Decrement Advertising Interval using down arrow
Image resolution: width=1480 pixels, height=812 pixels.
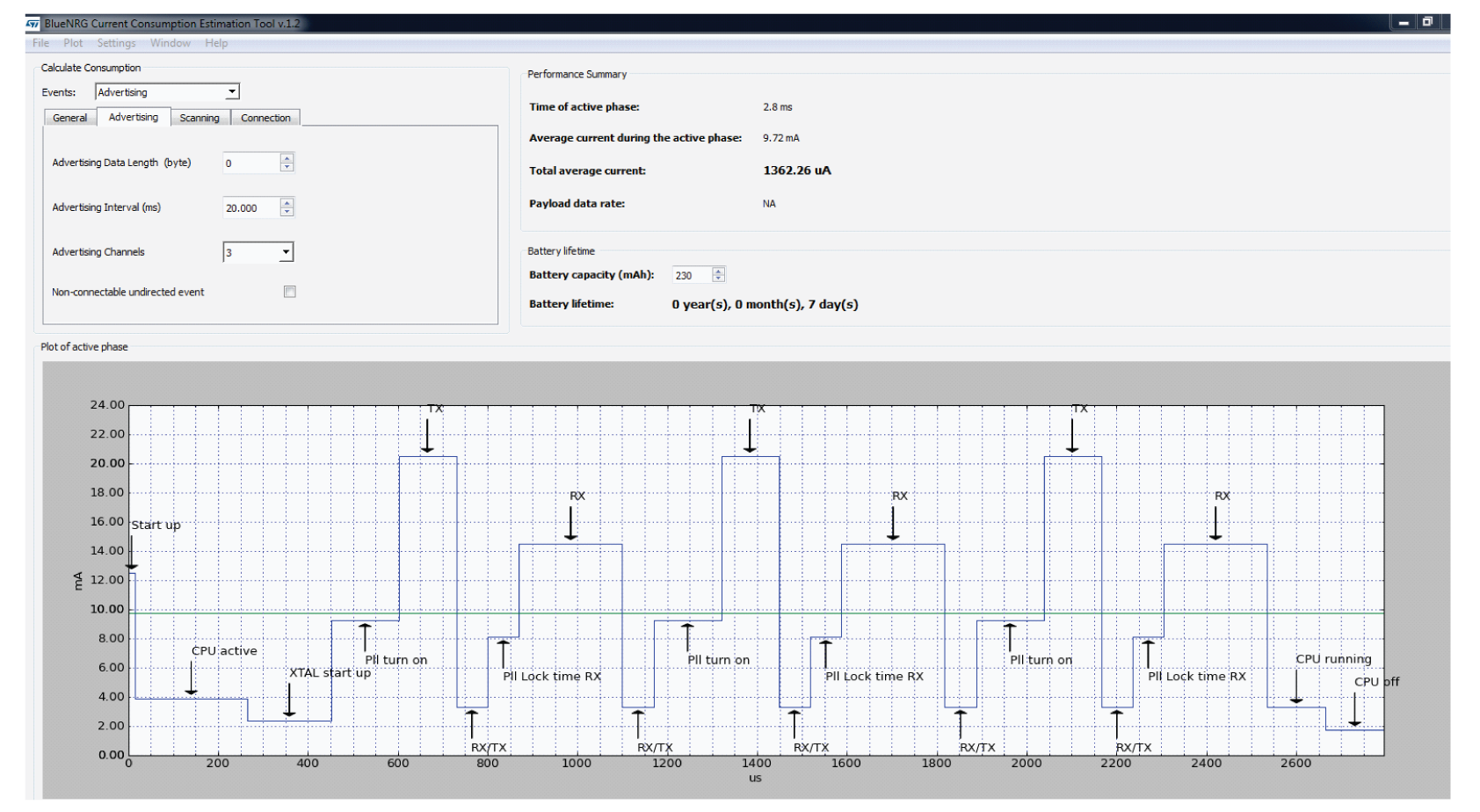tap(287, 212)
